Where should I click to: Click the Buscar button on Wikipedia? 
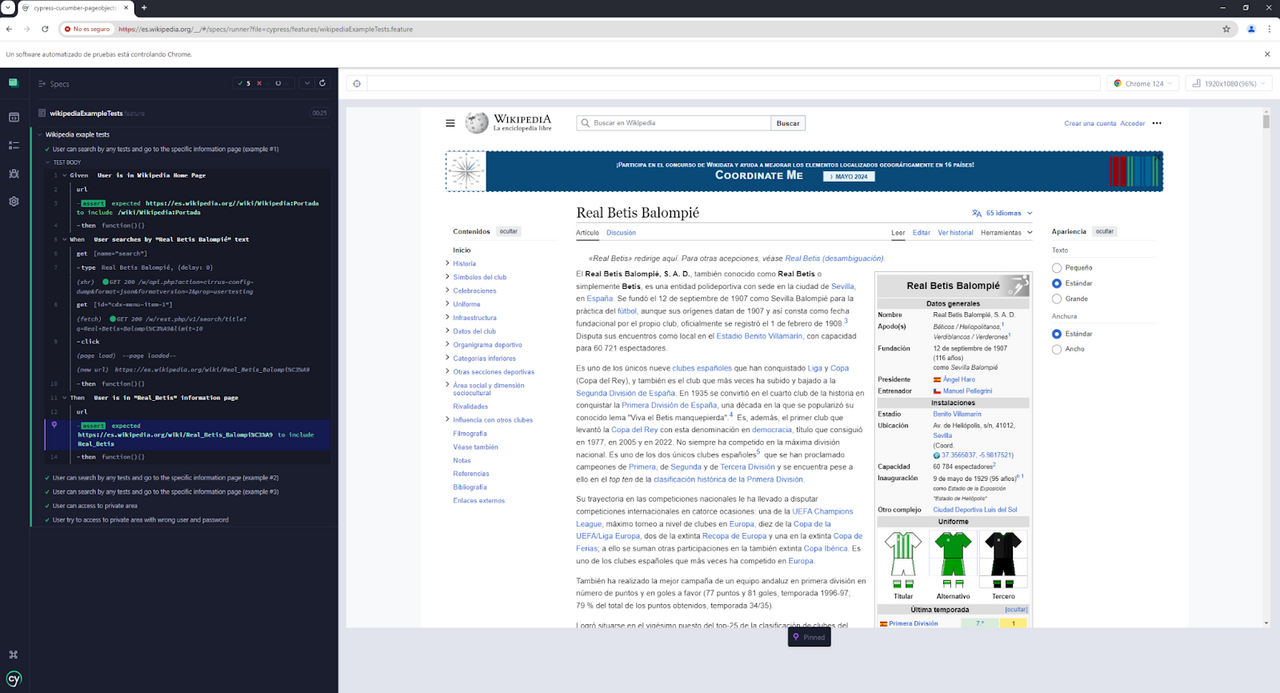click(788, 122)
